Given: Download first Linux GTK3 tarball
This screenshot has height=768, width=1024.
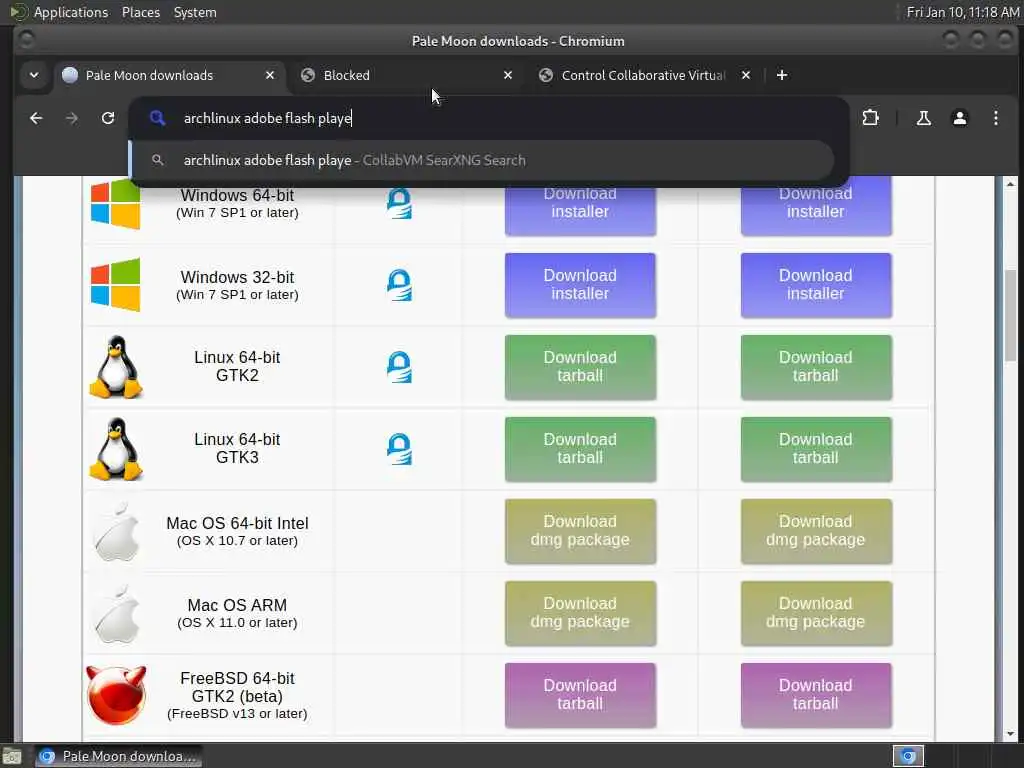Looking at the screenshot, I should click(x=580, y=449).
